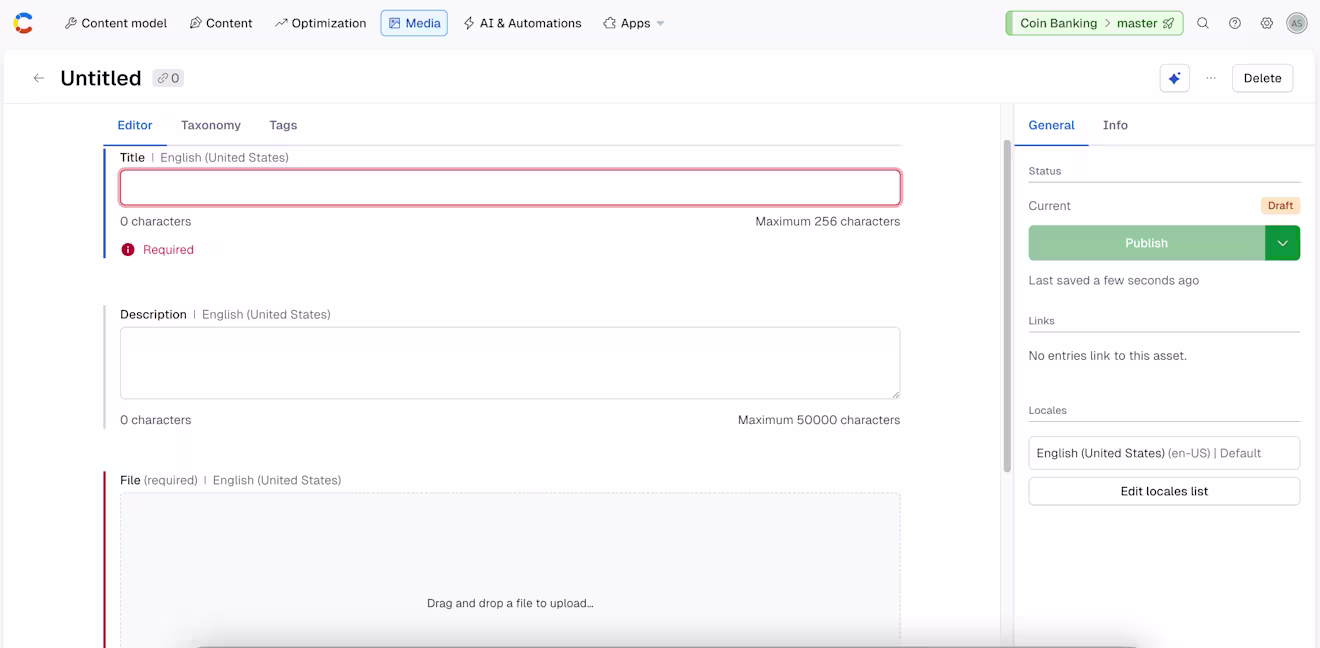Select the Info sidebar tab
The image size is (1320, 648).
1115,125
